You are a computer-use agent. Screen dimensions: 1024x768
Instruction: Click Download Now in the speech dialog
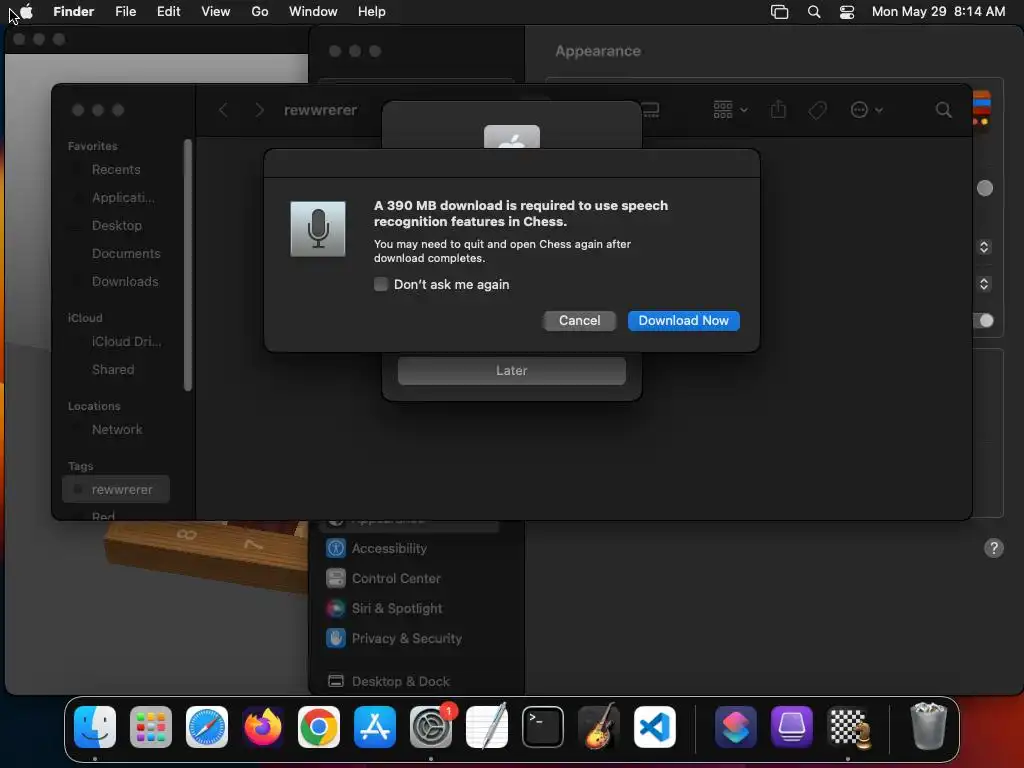click(x=683, y=321)
